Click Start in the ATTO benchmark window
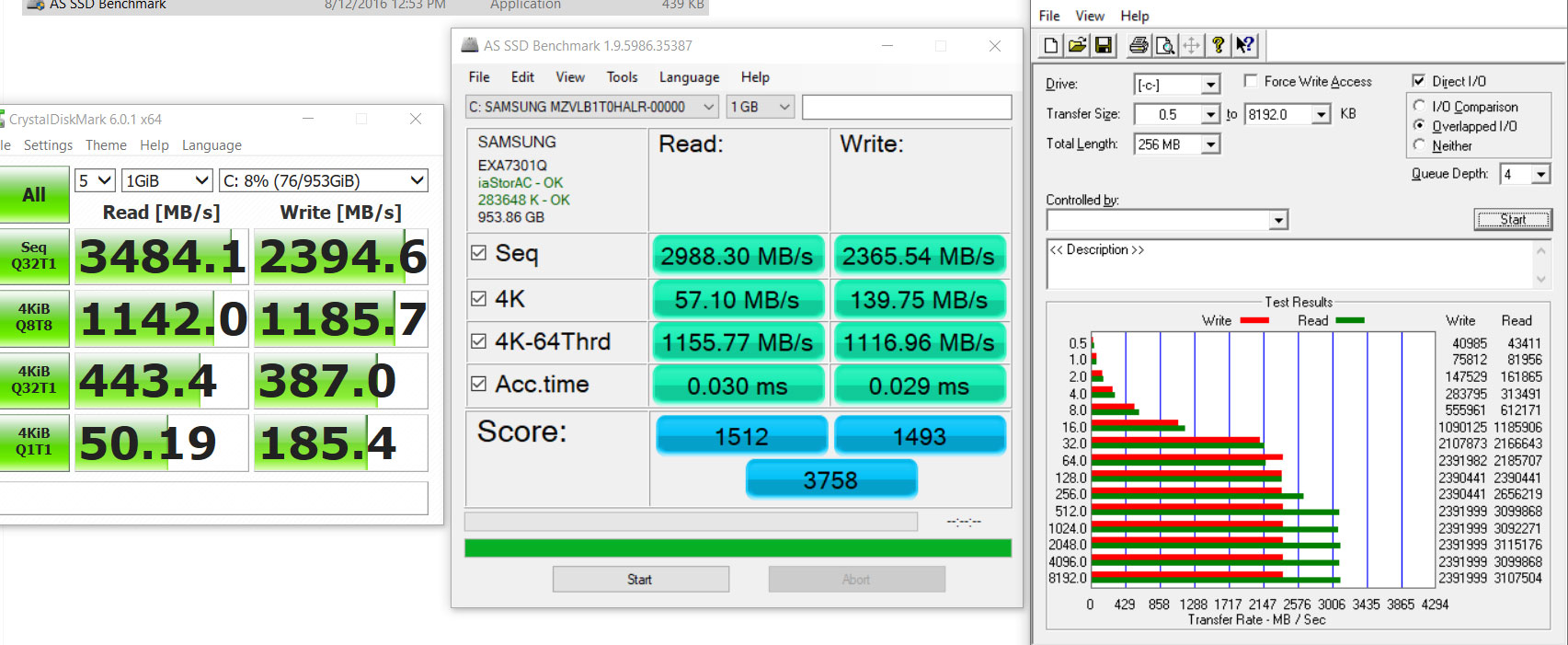The height and width of the screenshot is (645, 1568). [1513, 219]
